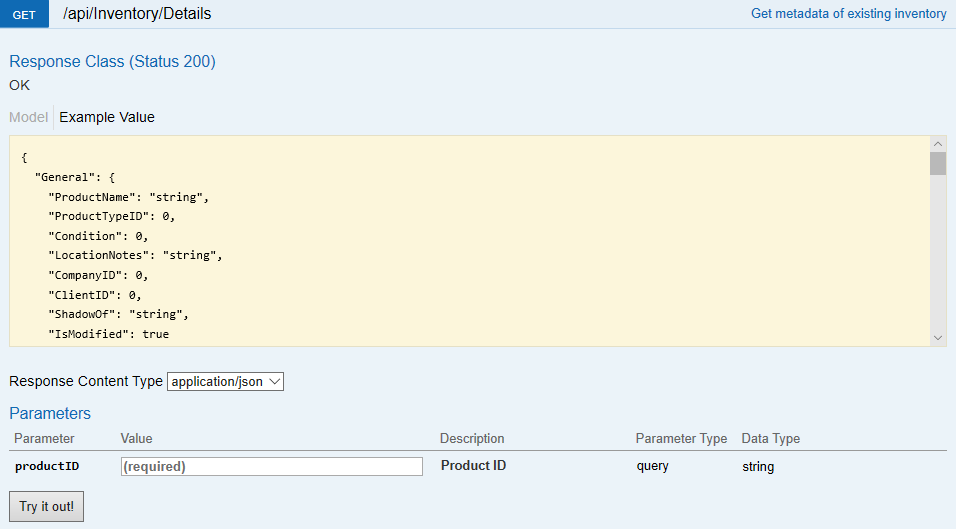
Task: Click the "LocationNotes": "string" line
Action: tap(135, 255)
